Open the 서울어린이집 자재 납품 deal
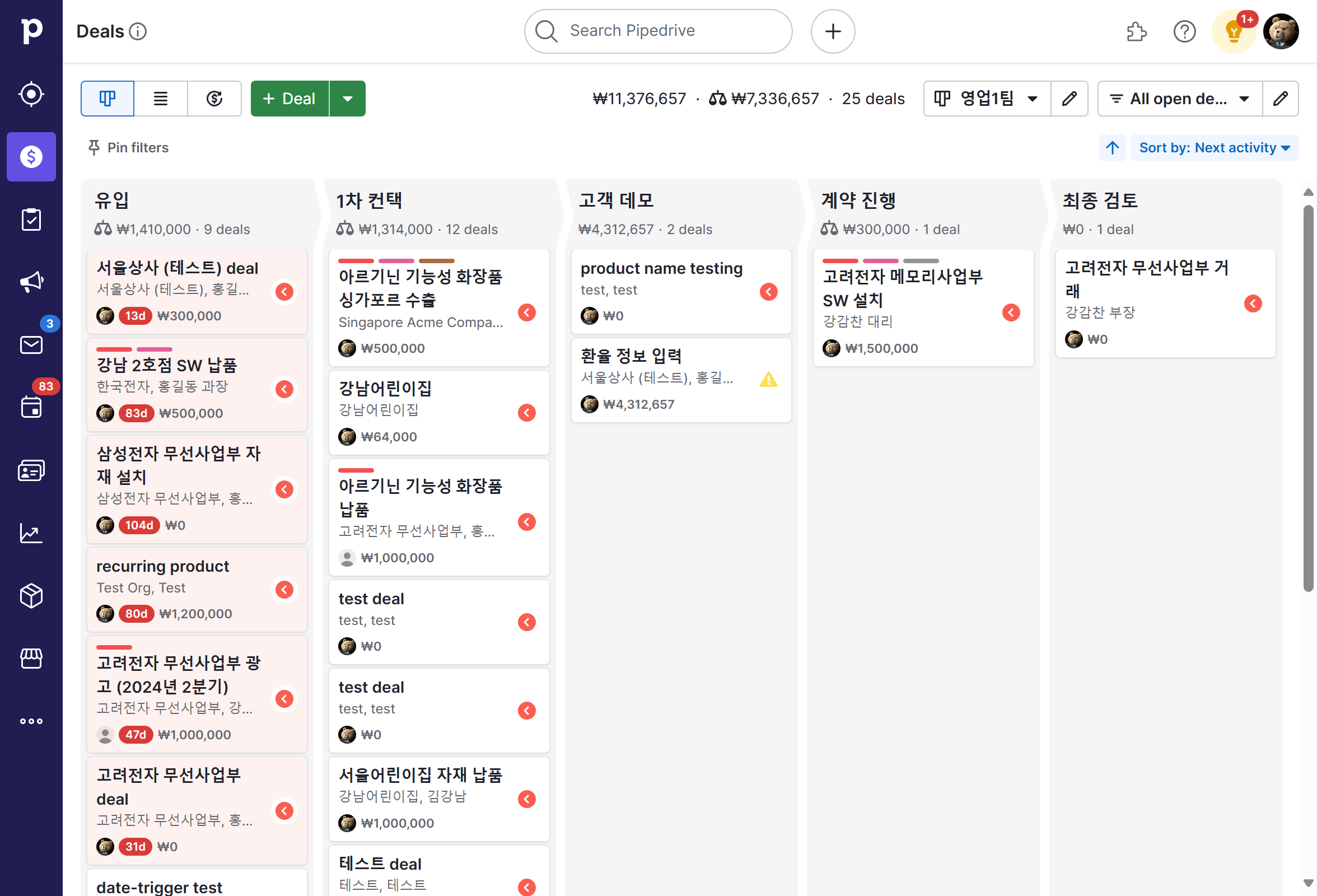The width and height of the screenshot is (1317, 896). (x=439, y=799)
